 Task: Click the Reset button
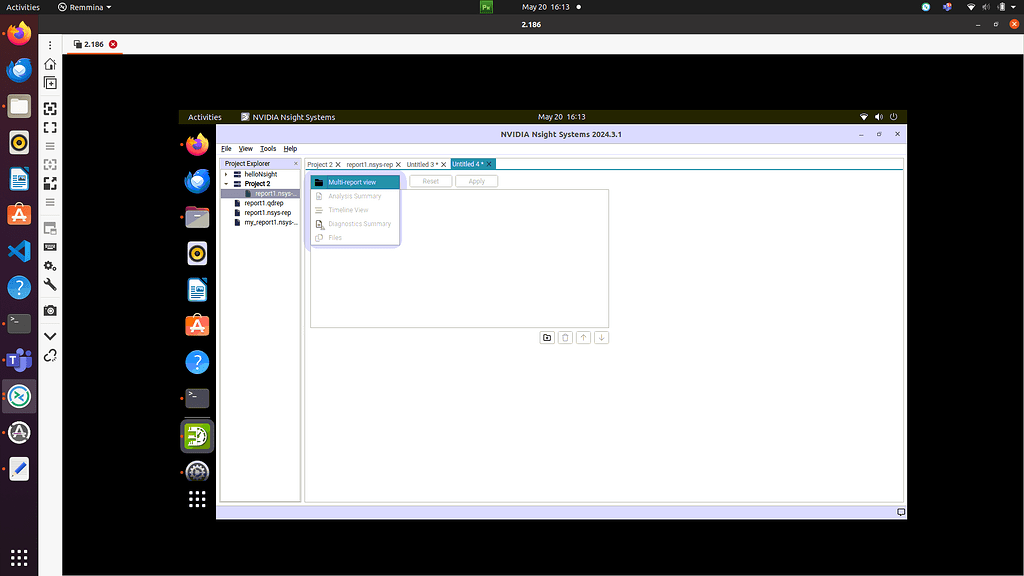coord(430,181)
